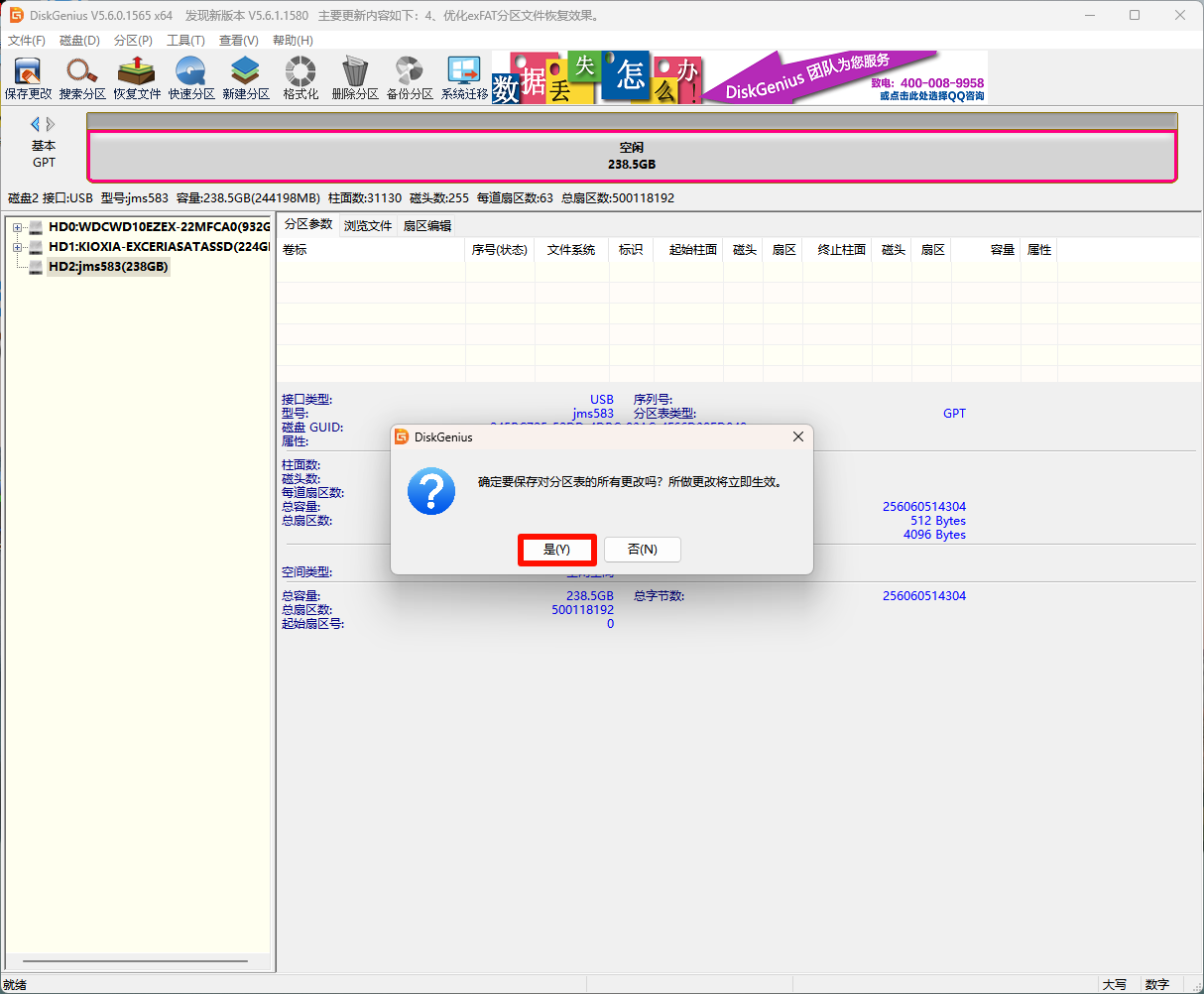The width and height of the screenshot is (1204, 994).
Task: Select HD2:jms583(238GB) in the disk tree
Action: coord(108,267)
